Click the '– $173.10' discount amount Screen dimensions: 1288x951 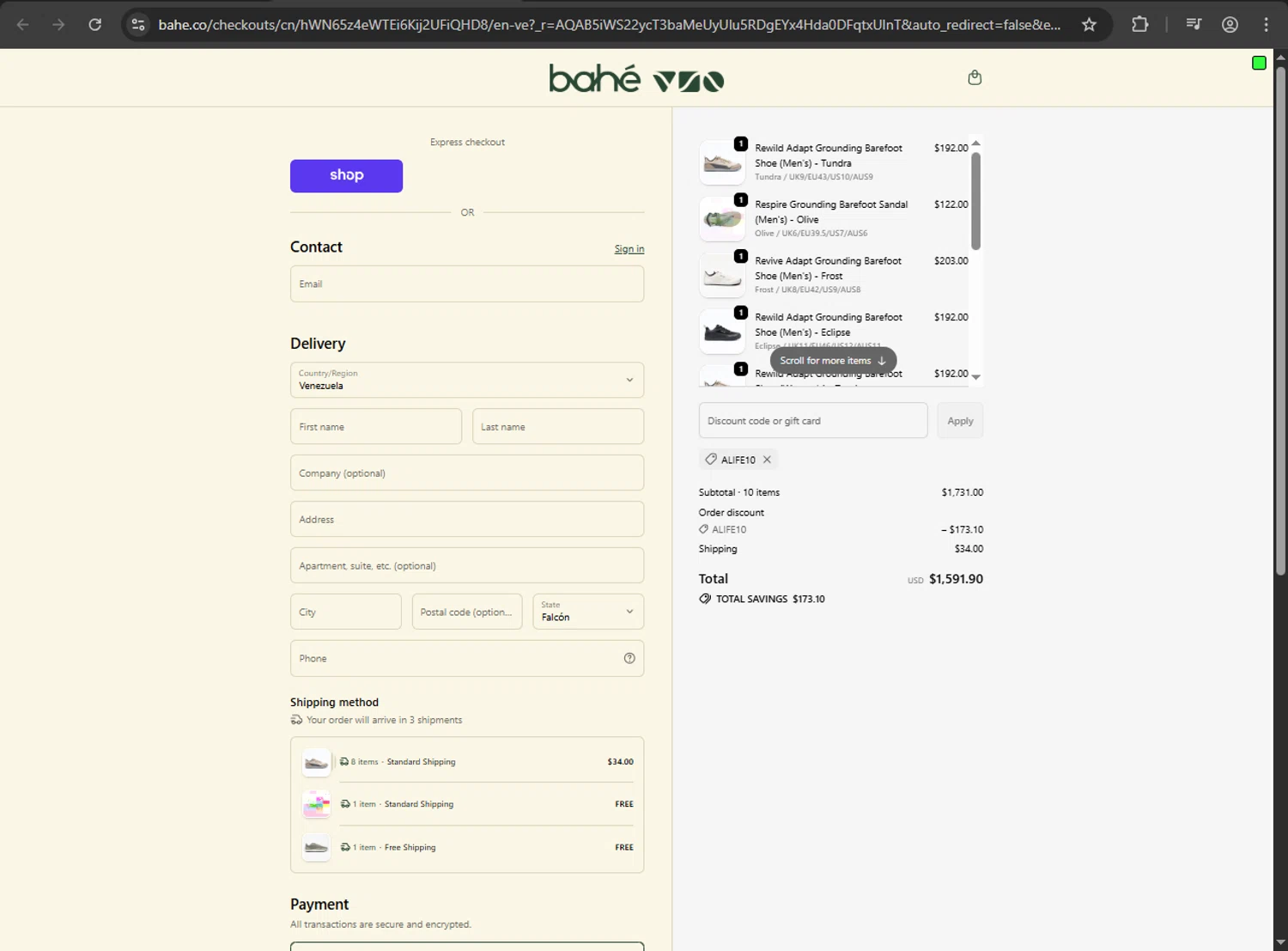(962, 530)
